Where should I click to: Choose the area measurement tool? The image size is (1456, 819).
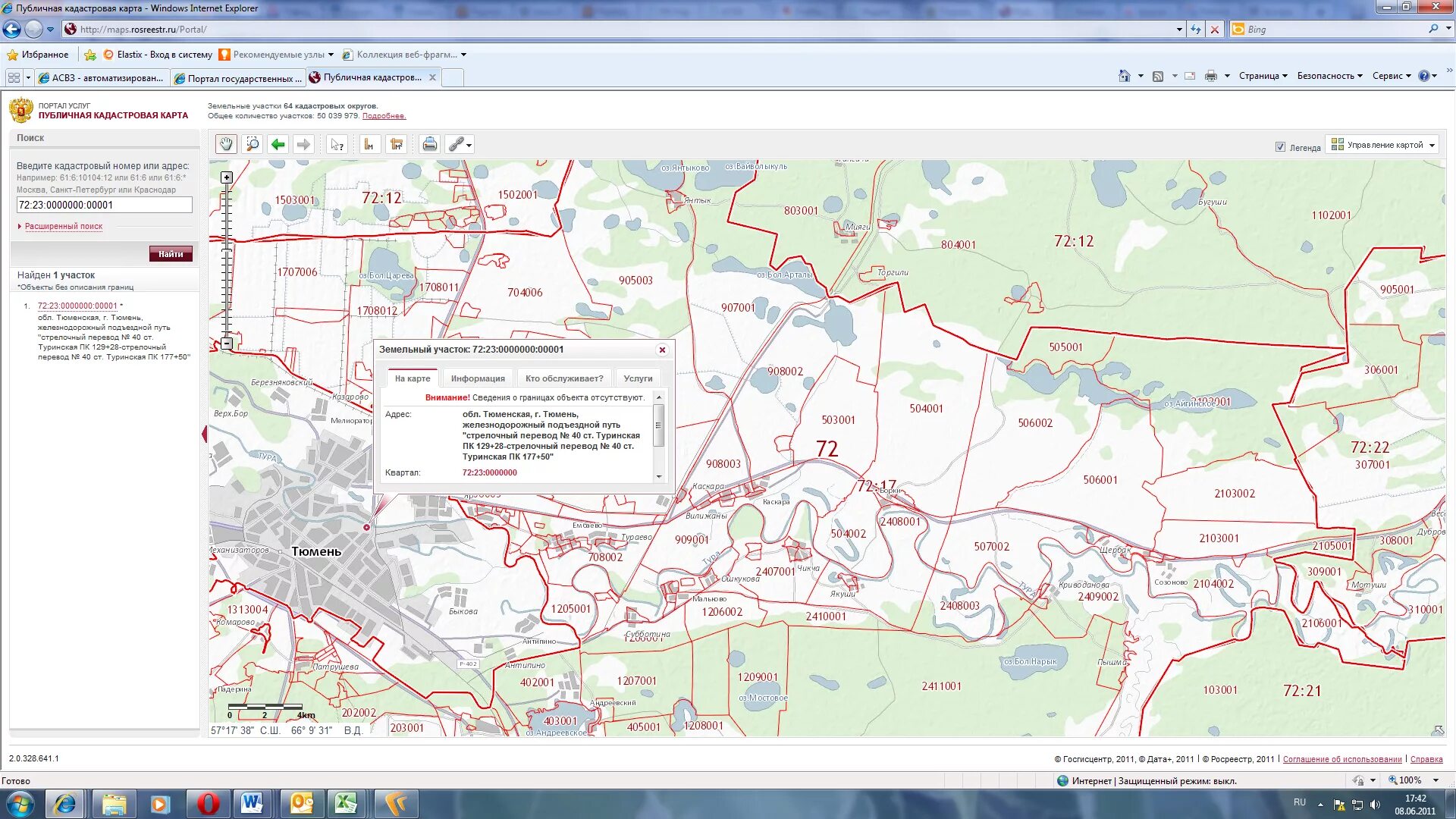[396, 144]
